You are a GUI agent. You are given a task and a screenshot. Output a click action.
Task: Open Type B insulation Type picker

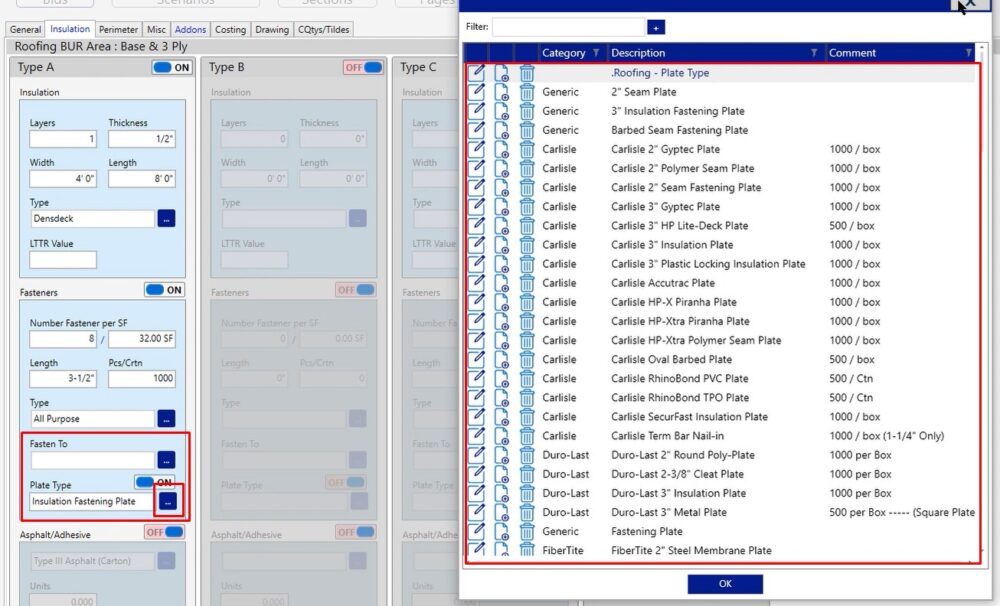(x=358, y=219)
